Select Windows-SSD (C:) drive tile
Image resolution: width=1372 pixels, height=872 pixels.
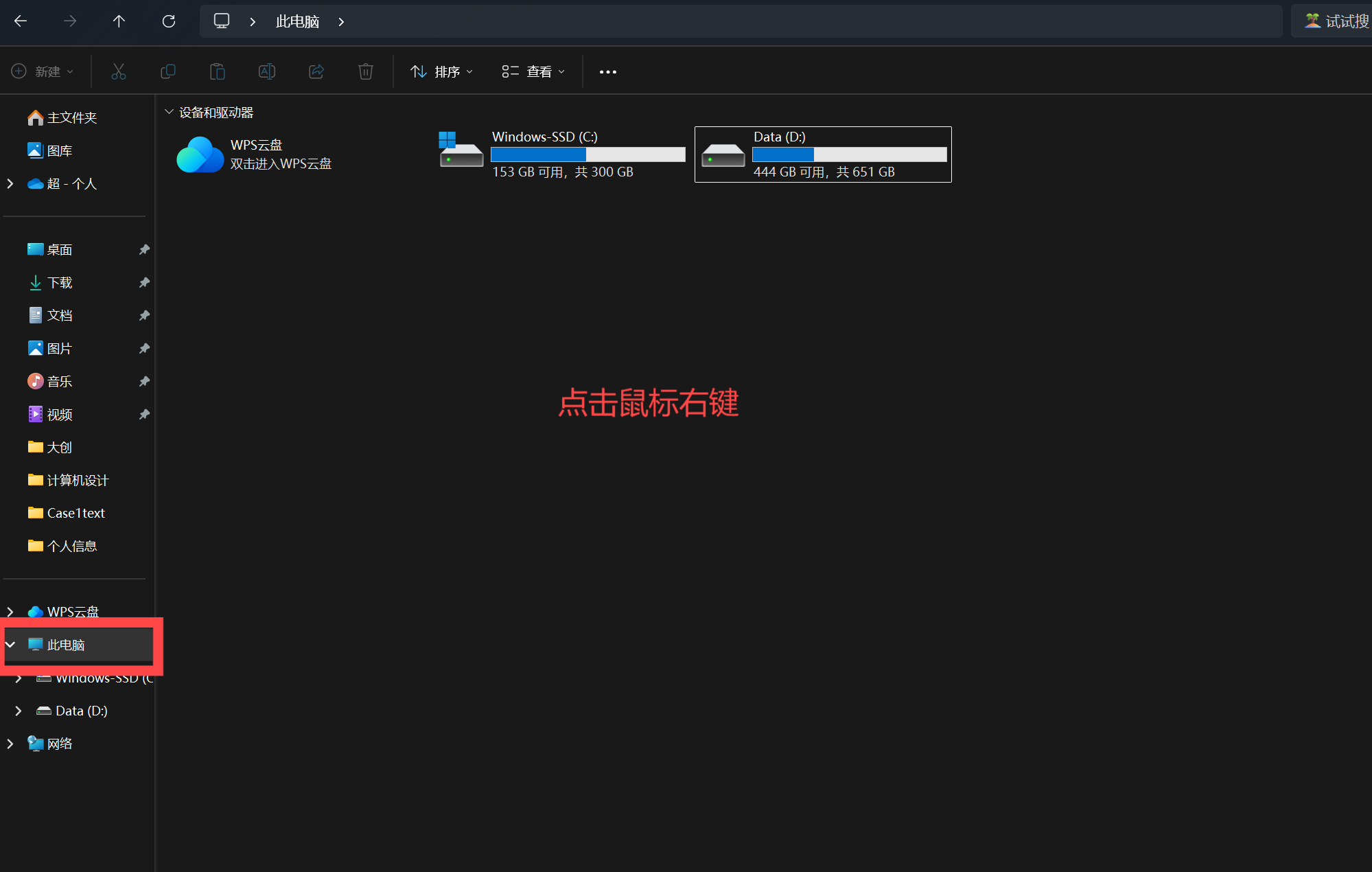coord(561,154)
